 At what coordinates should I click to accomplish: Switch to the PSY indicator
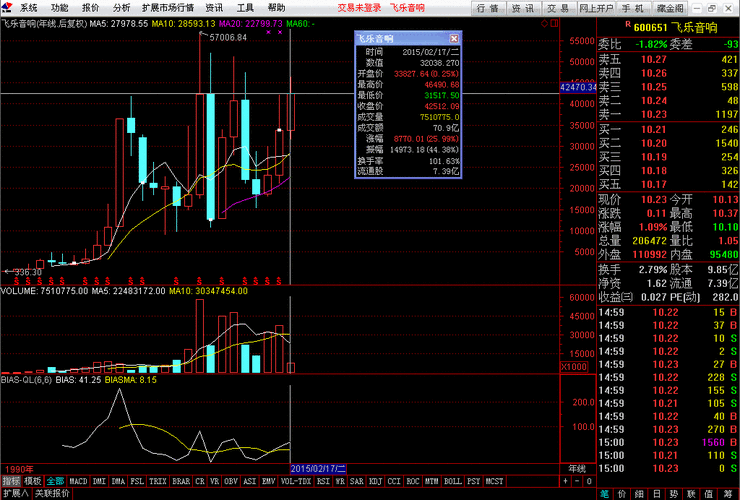click(x=473, y=481)
